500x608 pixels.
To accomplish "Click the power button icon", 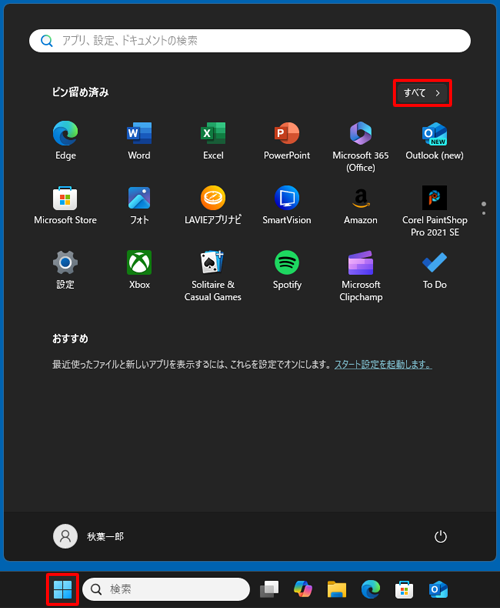I will tap(440, 537).
